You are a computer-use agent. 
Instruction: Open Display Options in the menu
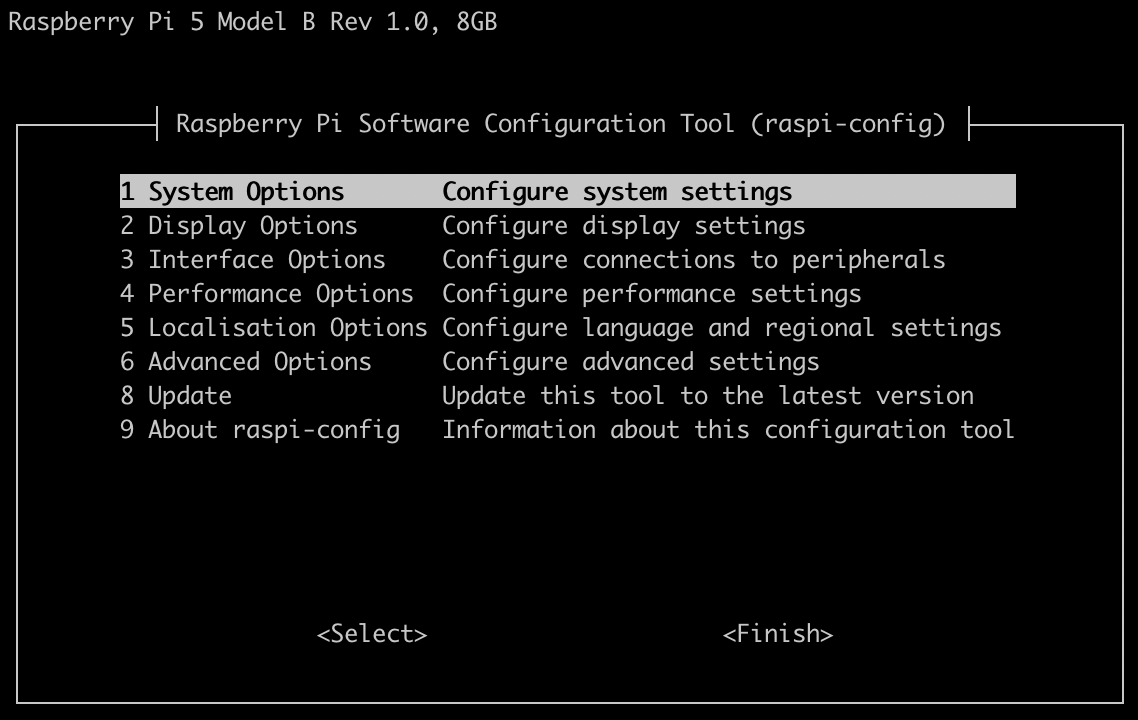(x=239, y=226)
